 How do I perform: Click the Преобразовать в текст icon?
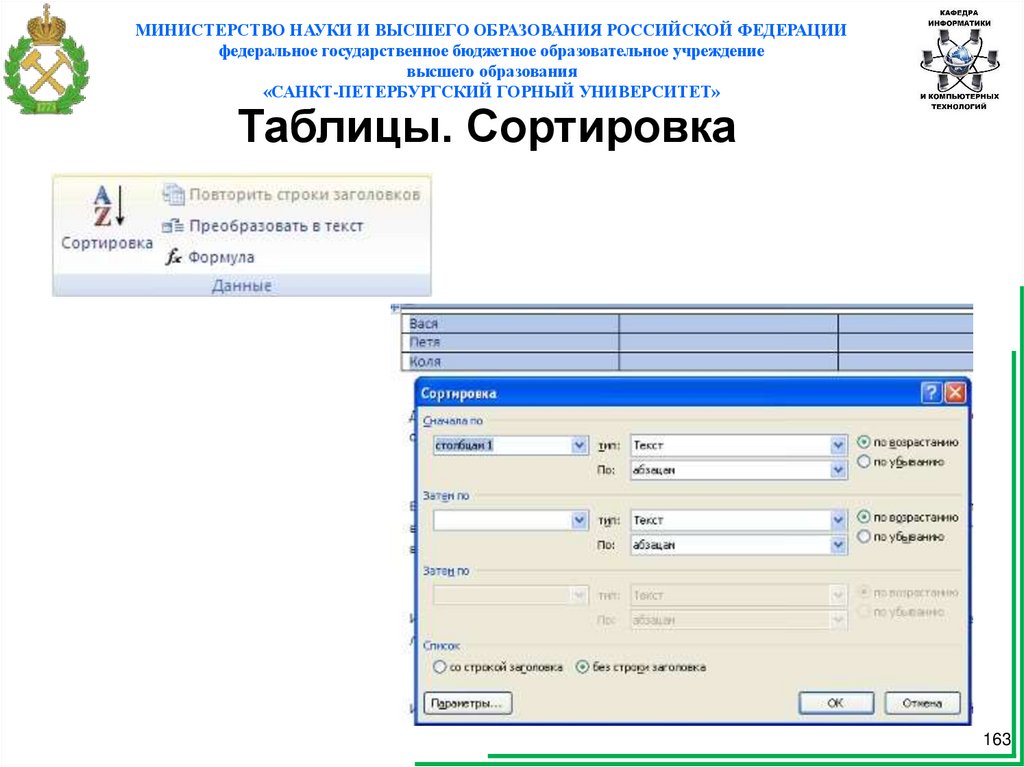click(173, 226)
